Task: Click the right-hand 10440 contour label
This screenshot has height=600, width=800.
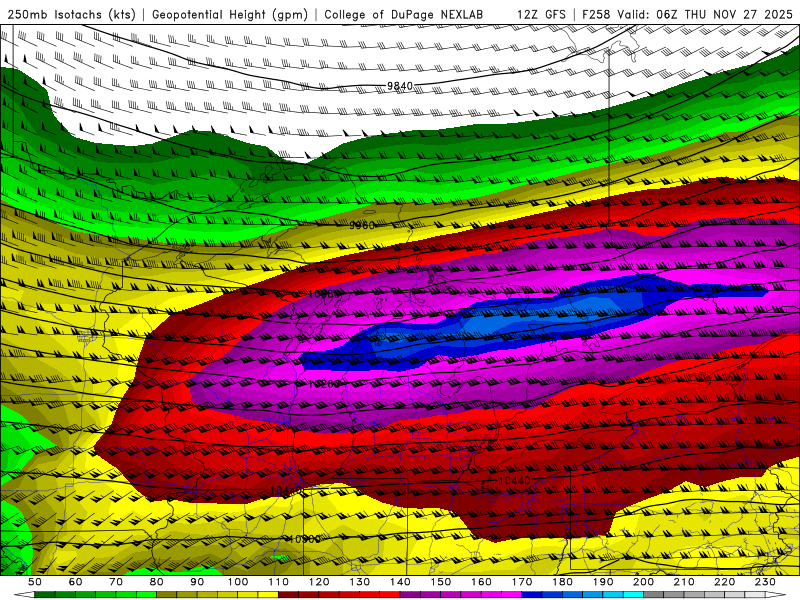Action: point(514,480)
